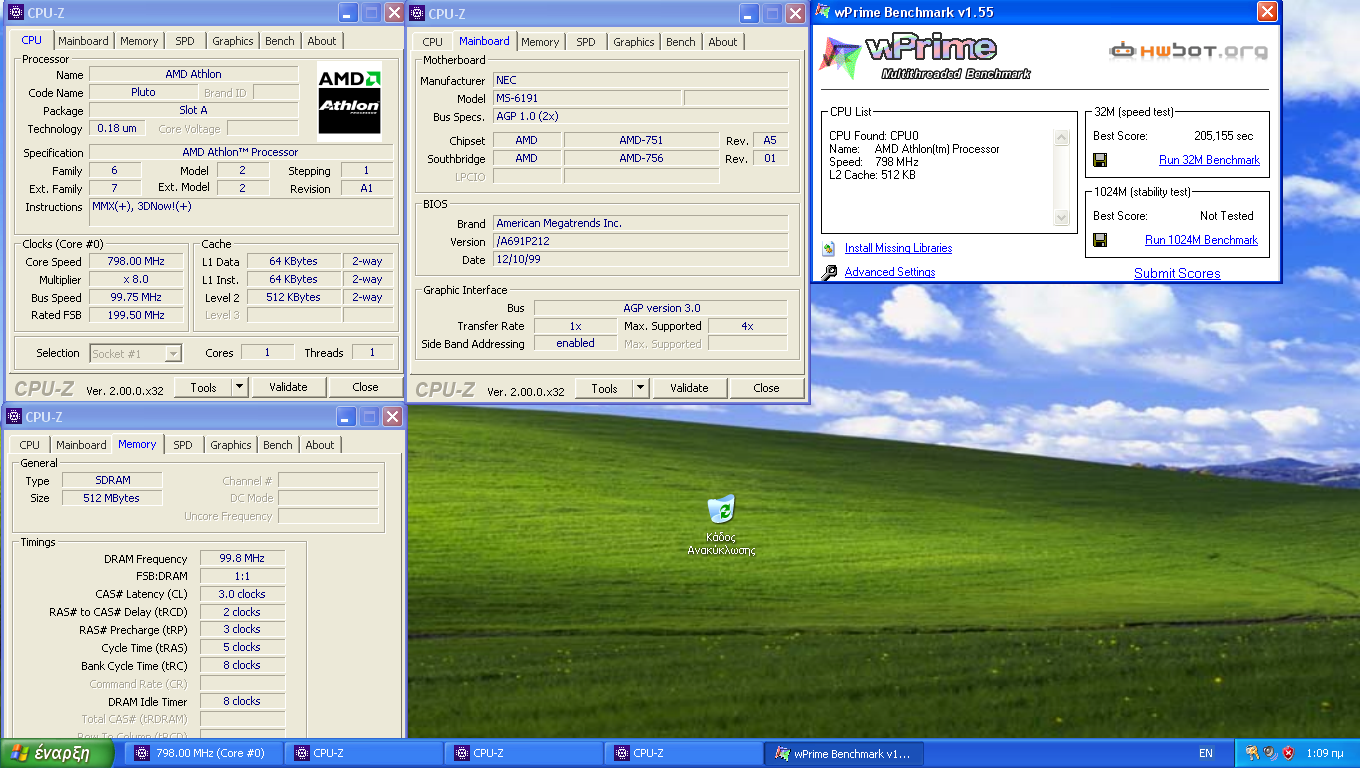
Task: Open the Graphics tab in the Memory window
Action: tap(231, 445)
